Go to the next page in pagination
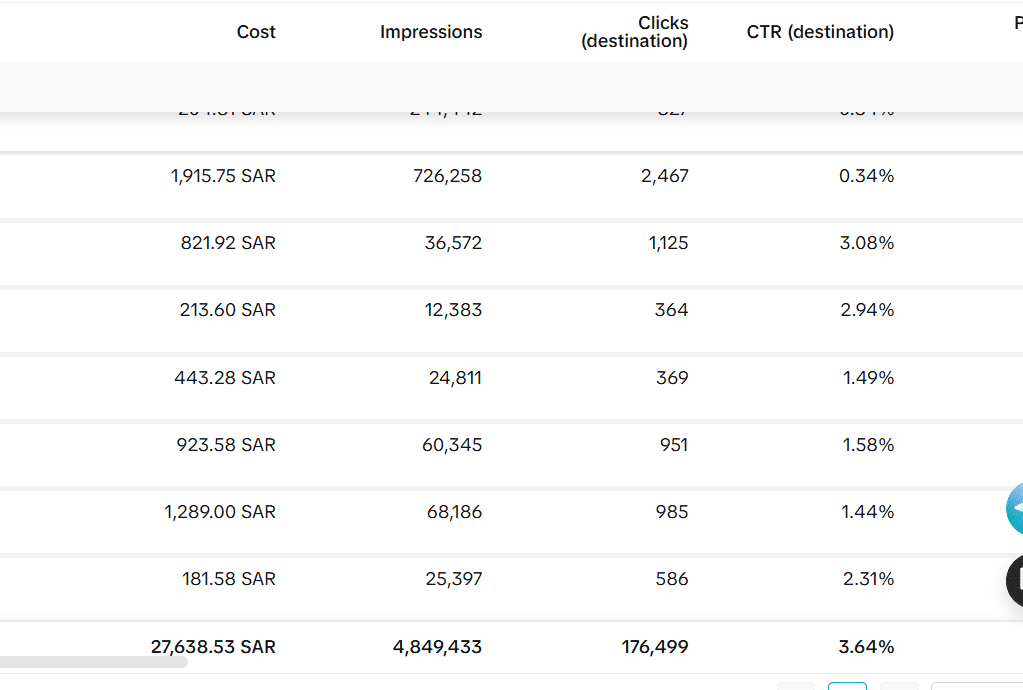Screen dimensions: 1023x690 pyautogui.click(x=898, y=686)
